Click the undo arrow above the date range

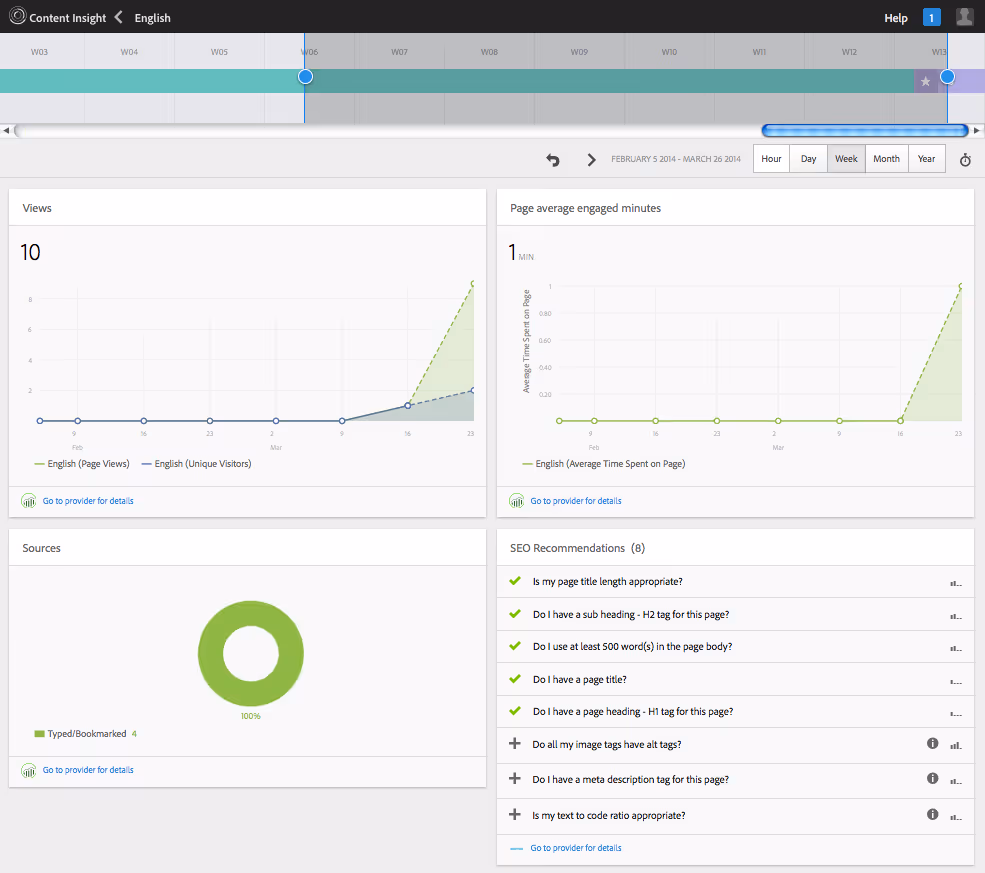[552, 158]
